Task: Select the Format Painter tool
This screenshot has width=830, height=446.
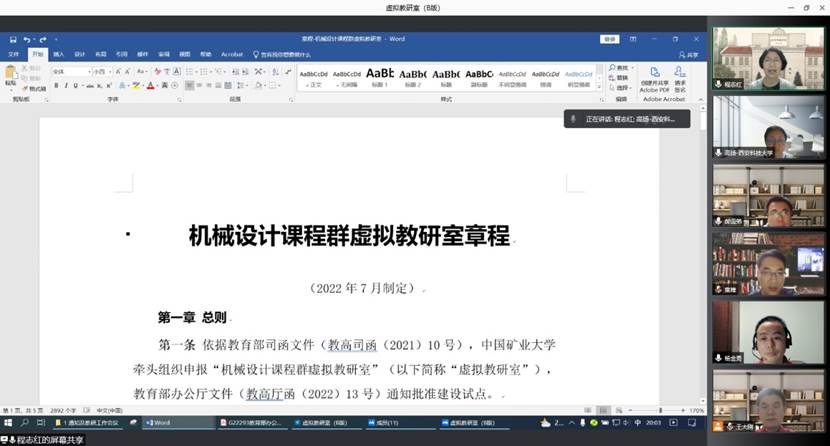Action: pyautogui.click(x=34, y=89)
